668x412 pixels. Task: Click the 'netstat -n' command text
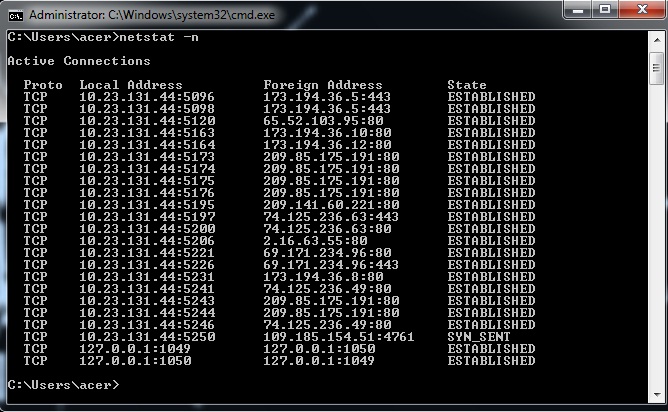click(x=159, y=37)
